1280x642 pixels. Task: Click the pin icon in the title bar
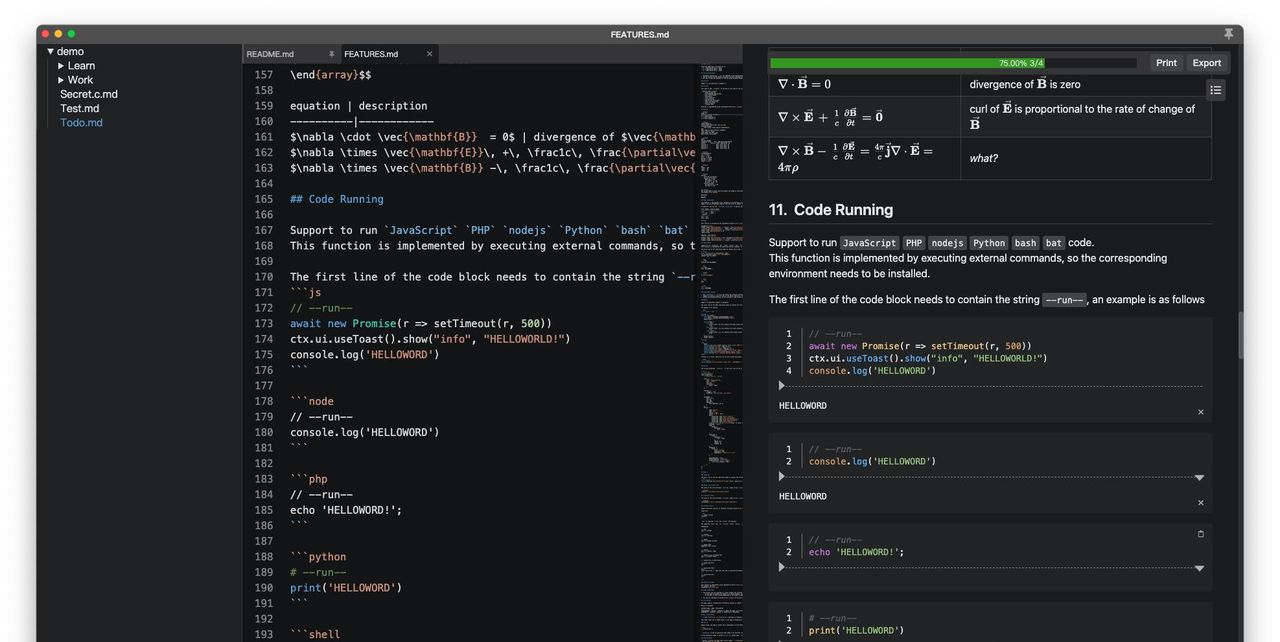click(x=1228, y=34)
